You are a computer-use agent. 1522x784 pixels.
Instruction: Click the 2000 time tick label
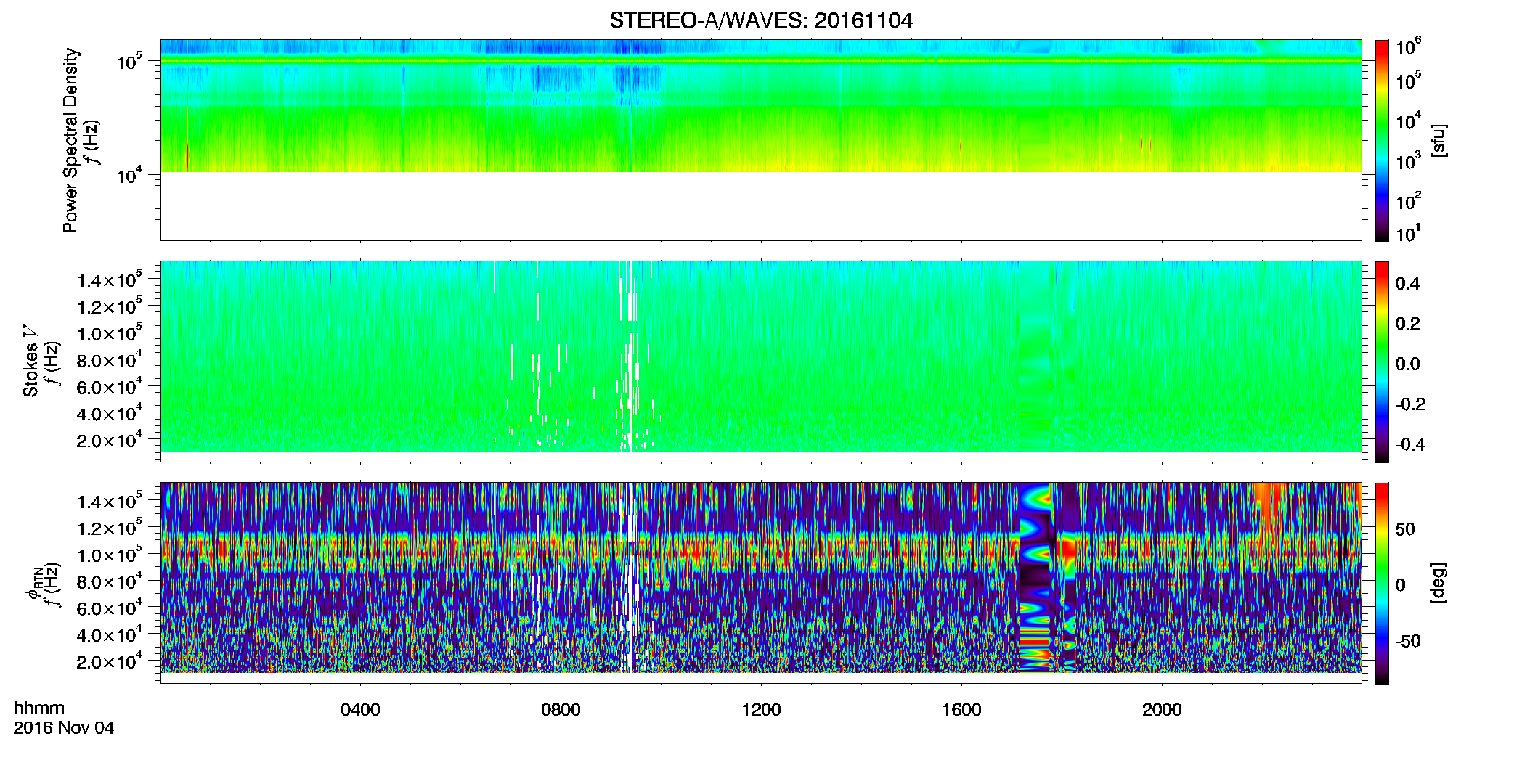[1162, 710]
